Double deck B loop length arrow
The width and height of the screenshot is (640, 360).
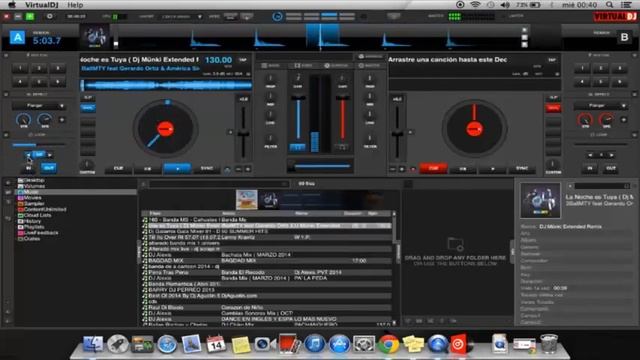(611, 155)
